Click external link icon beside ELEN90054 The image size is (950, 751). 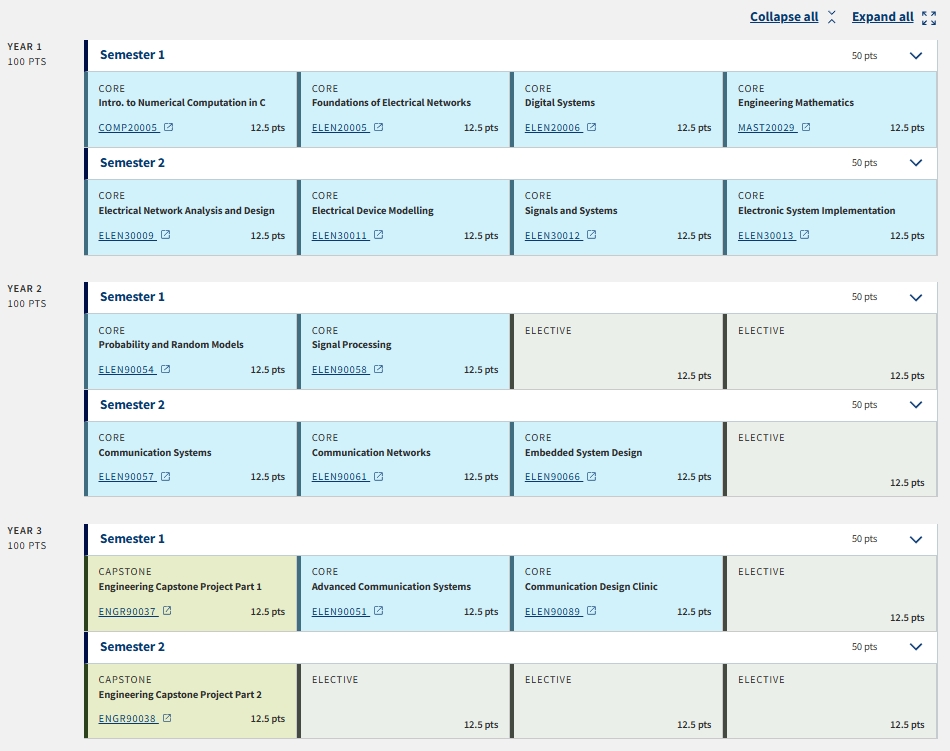165,370
